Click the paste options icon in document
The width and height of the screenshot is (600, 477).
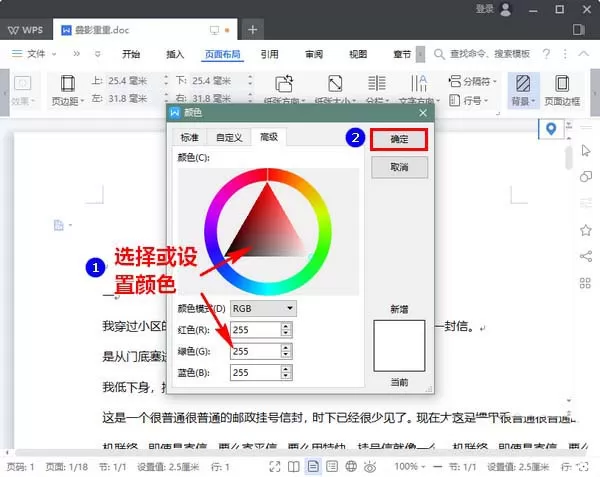click(59, 225)
